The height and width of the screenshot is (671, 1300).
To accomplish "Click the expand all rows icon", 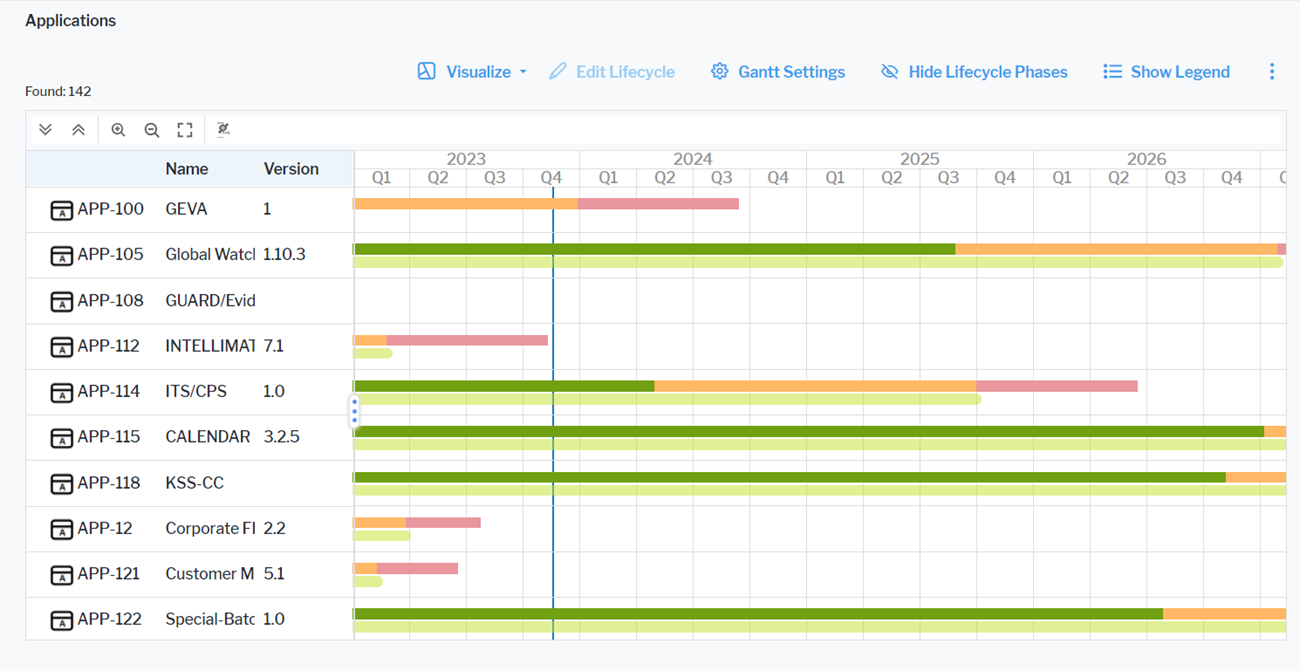I will 45,130.
